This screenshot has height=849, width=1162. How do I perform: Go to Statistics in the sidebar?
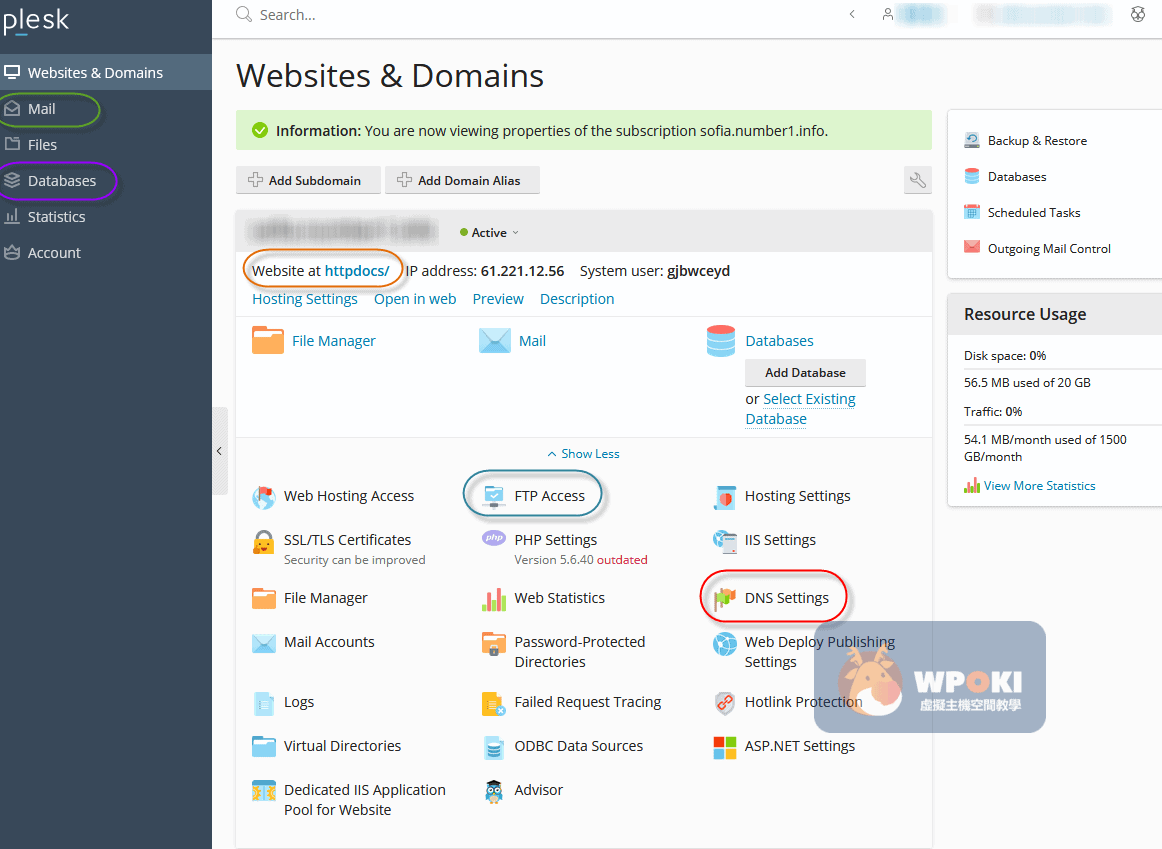coord(56,217)
